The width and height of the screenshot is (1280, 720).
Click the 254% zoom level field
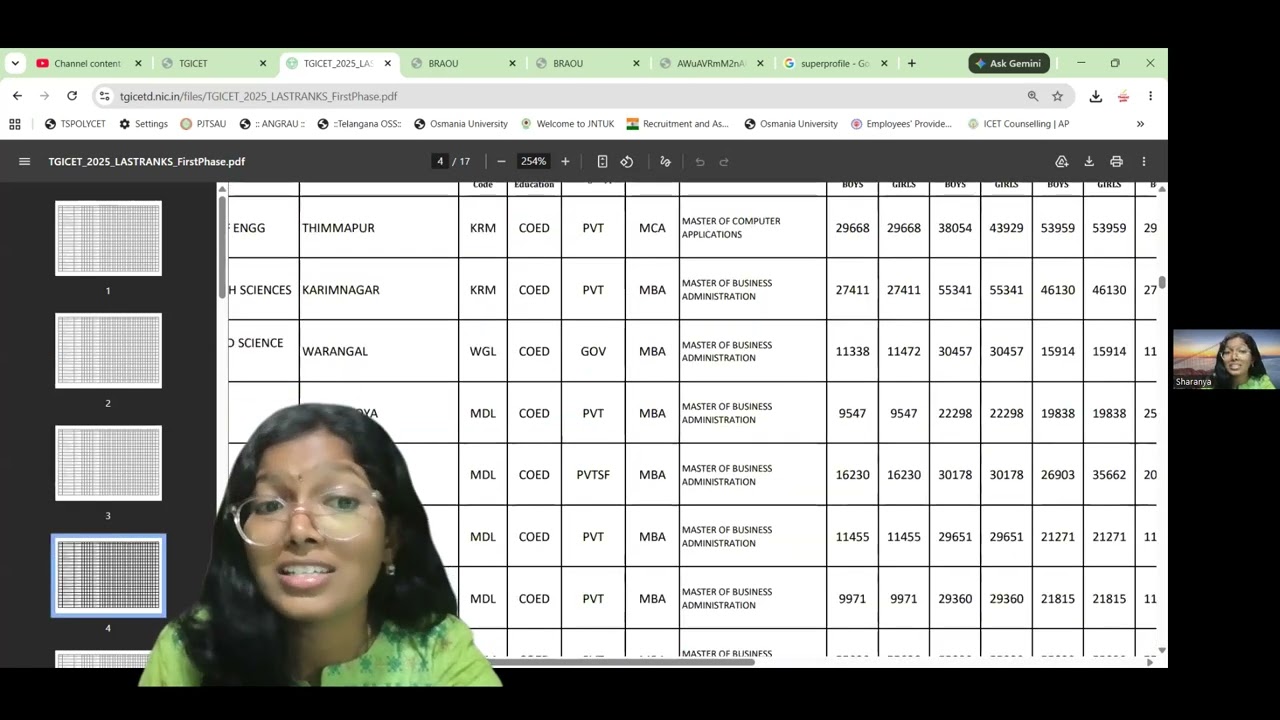[533, 162]
